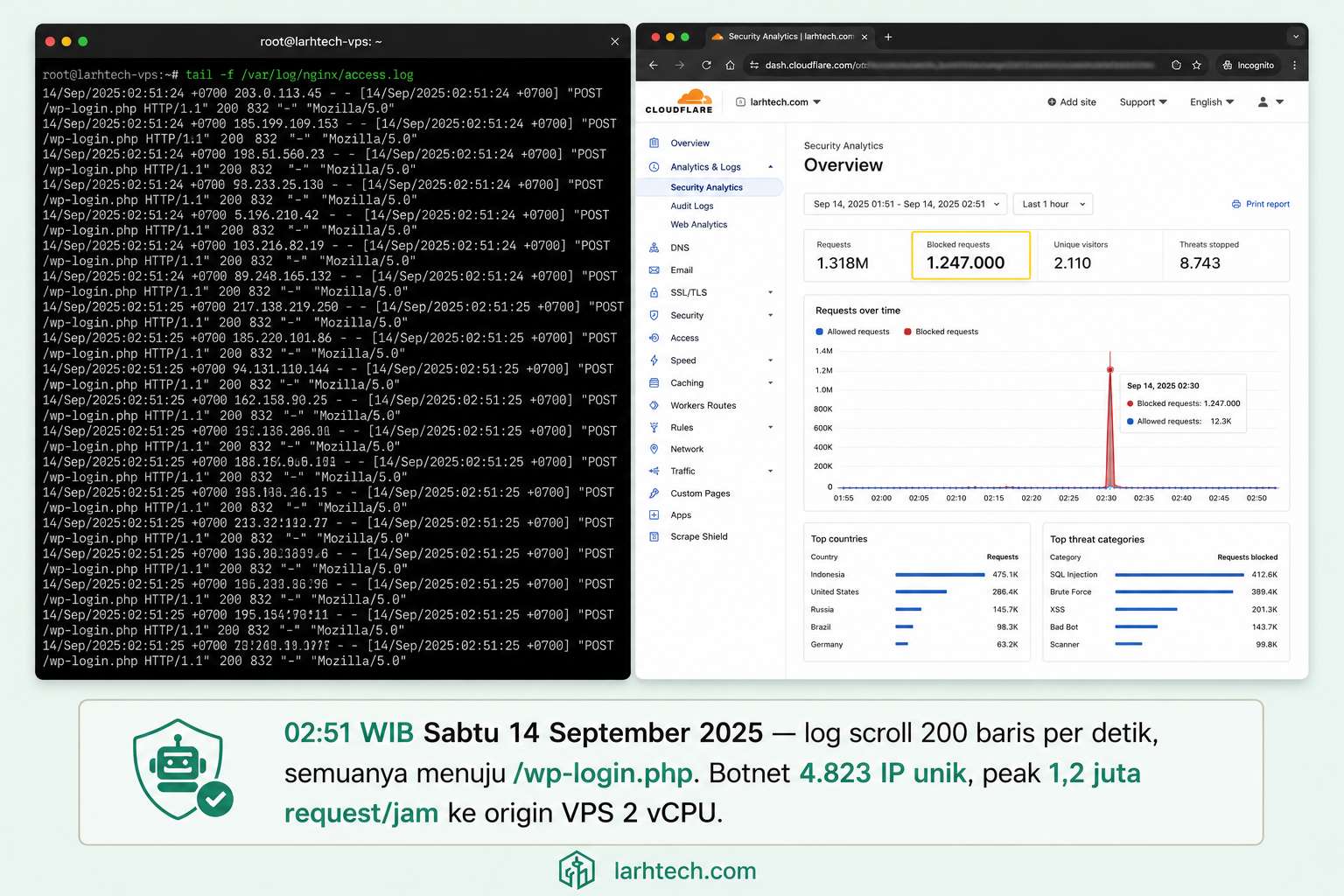
Task: Select the Requests stat card
Action: (857, 255)
